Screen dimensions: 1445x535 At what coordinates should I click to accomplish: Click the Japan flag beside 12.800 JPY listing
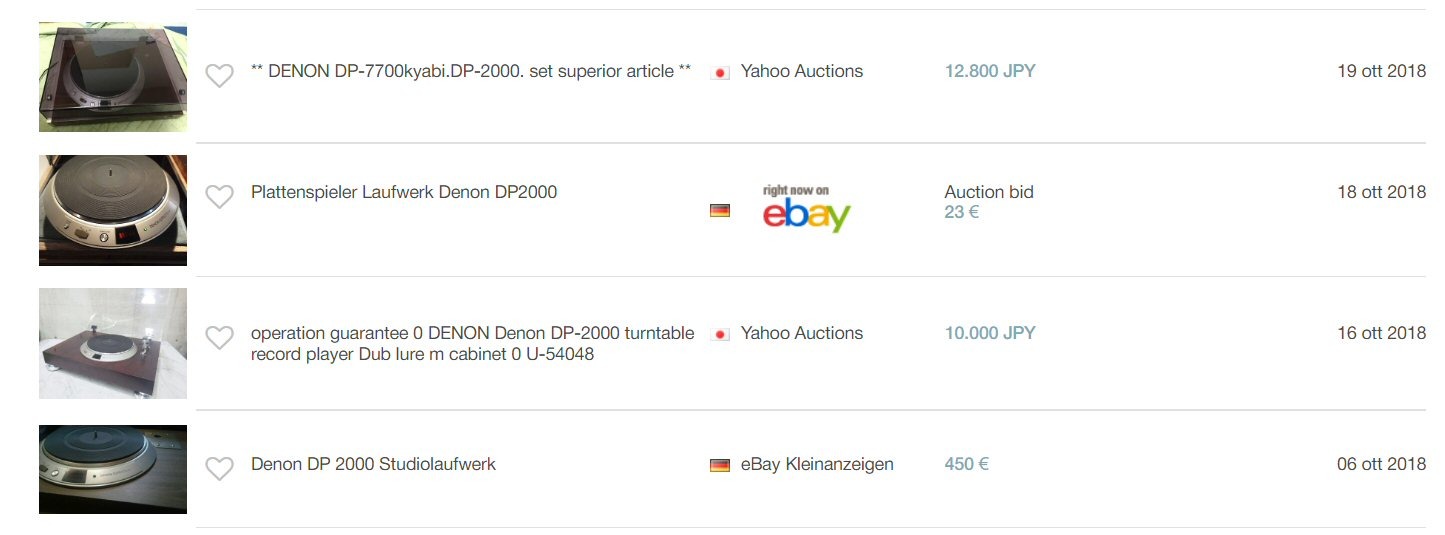pos(719,73)
